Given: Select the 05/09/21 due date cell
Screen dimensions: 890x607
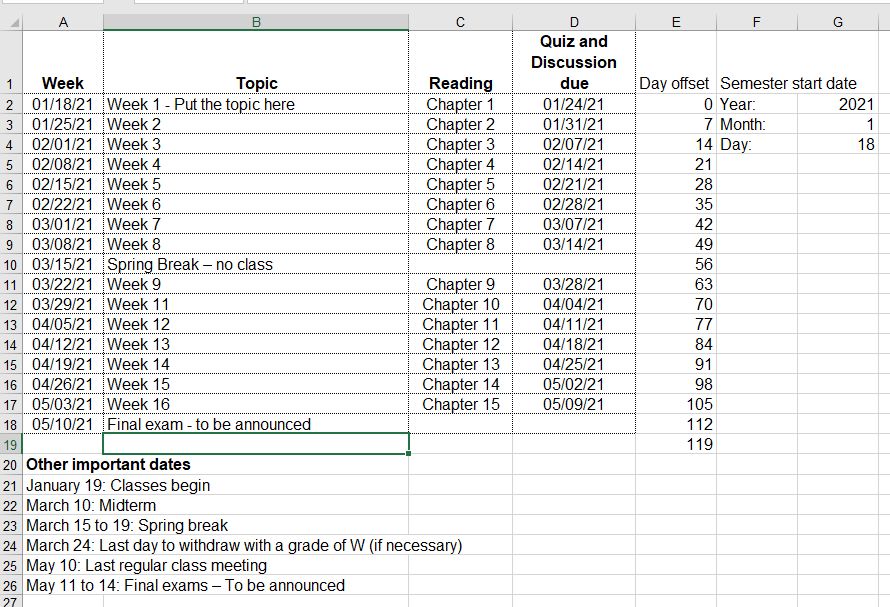Looking at the screenshot, I should coord(573,405).
